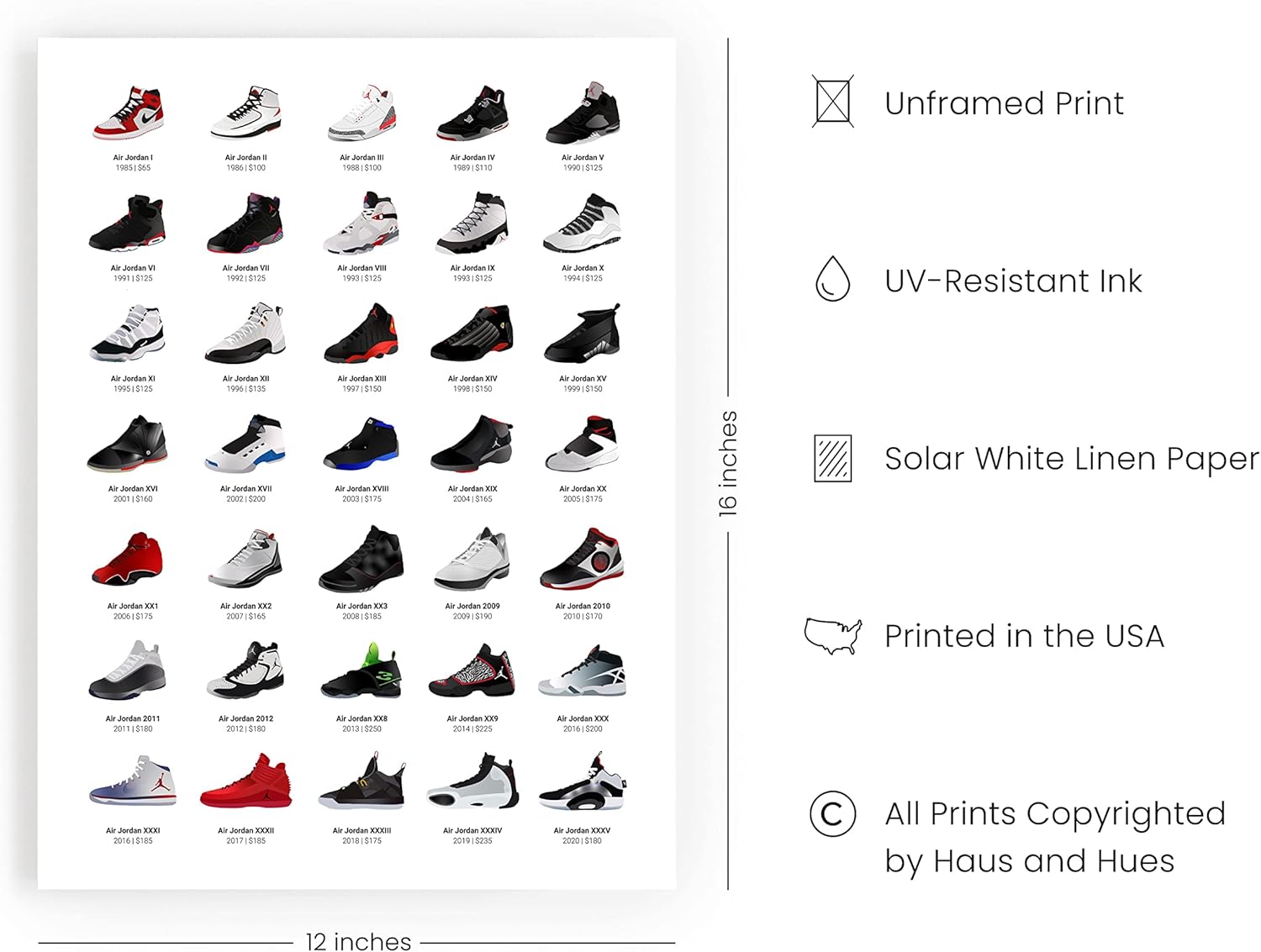Click the "UV-Resistant Ink" label
This screenshot has width=1261, height=952.
click(x=1013, y=281)
